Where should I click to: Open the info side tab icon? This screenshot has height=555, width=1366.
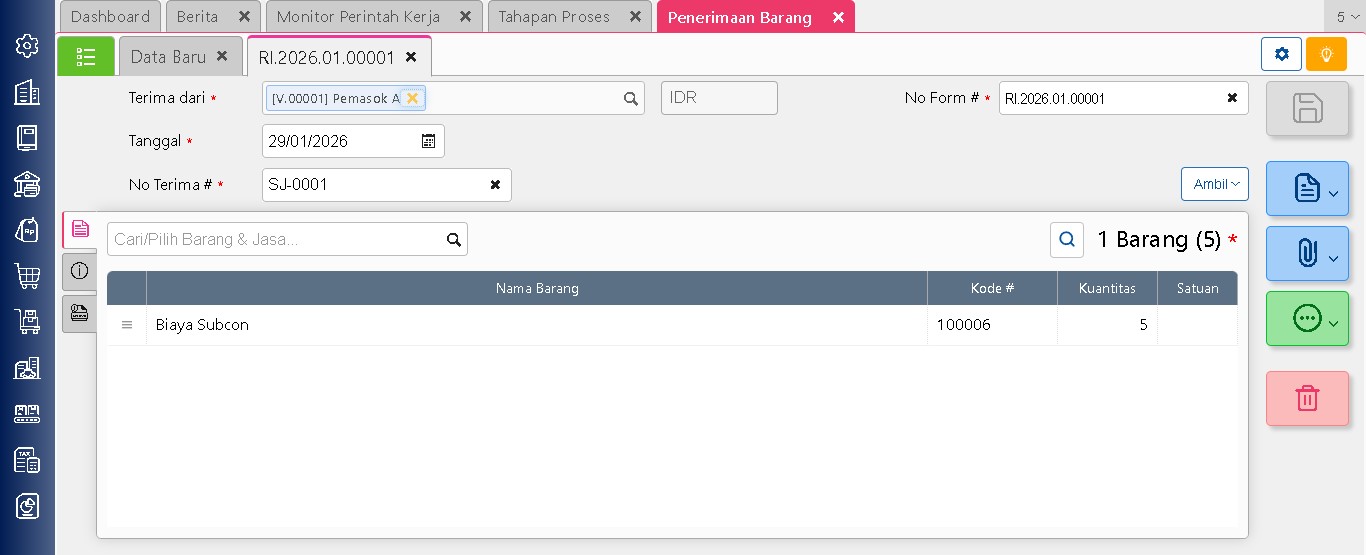(80, 271)
